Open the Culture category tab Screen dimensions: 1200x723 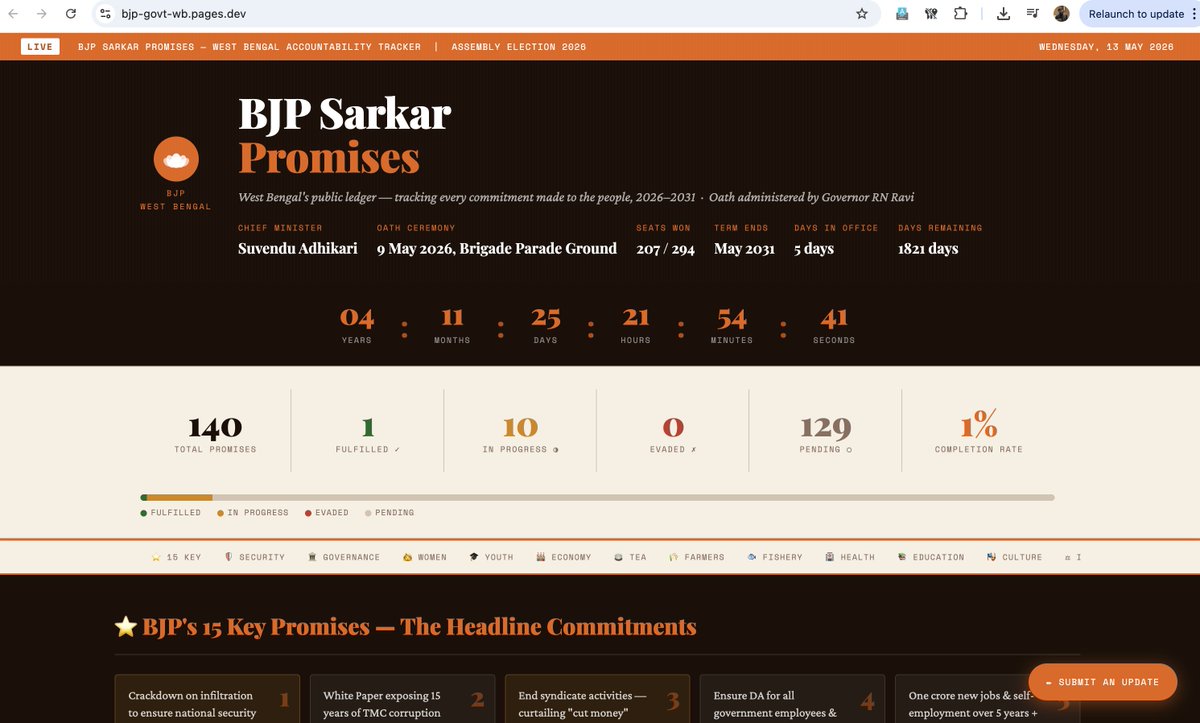[1014, 557]
